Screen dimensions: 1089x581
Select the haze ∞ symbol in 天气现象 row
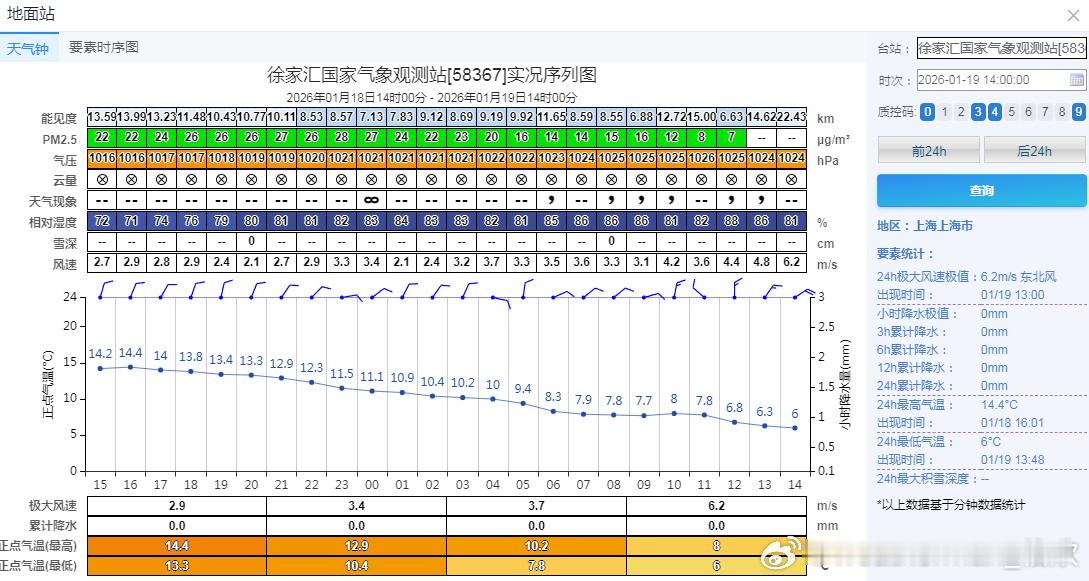(372, 200)
